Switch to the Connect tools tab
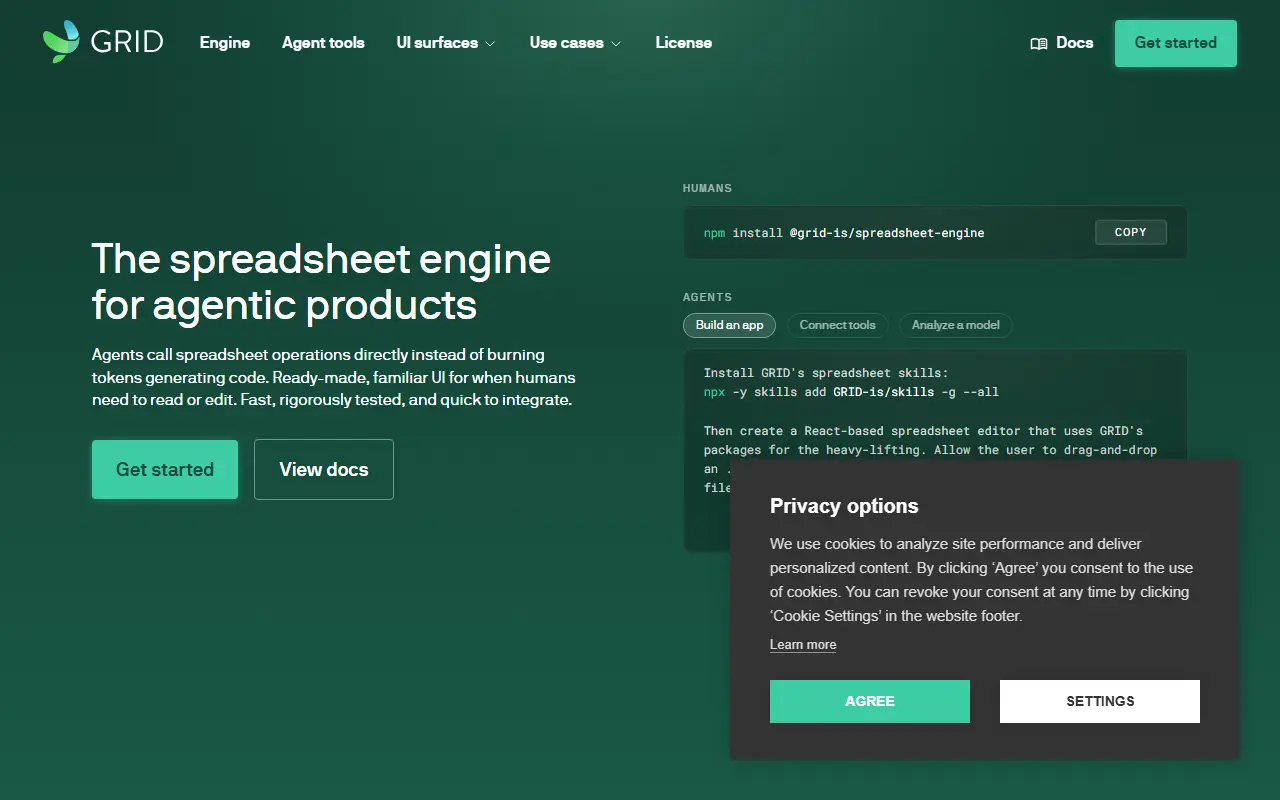Image resolution: width=1280 pixels, height=800 pixels. click(838, 325)
